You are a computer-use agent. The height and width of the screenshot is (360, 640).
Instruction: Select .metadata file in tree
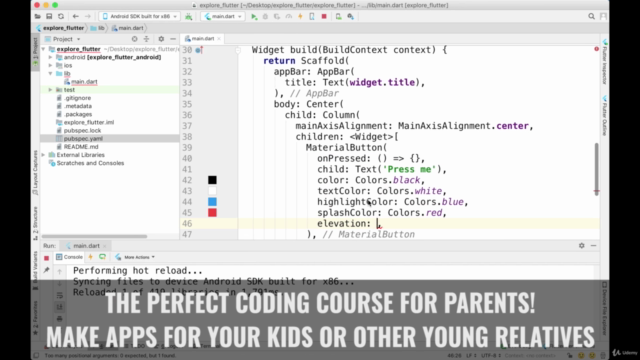tap(78, 106)
